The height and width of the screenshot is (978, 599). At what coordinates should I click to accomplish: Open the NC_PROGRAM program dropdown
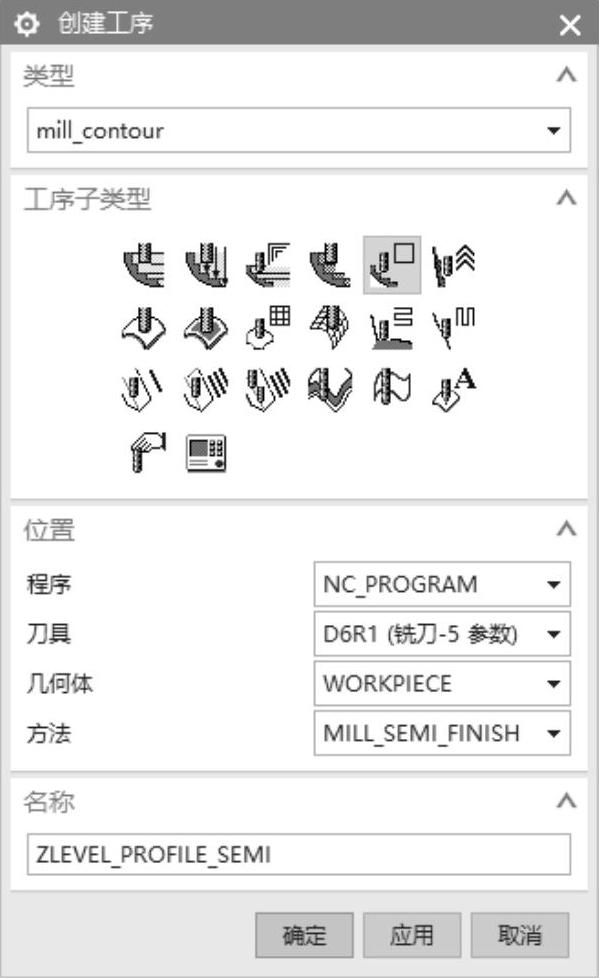442,584
